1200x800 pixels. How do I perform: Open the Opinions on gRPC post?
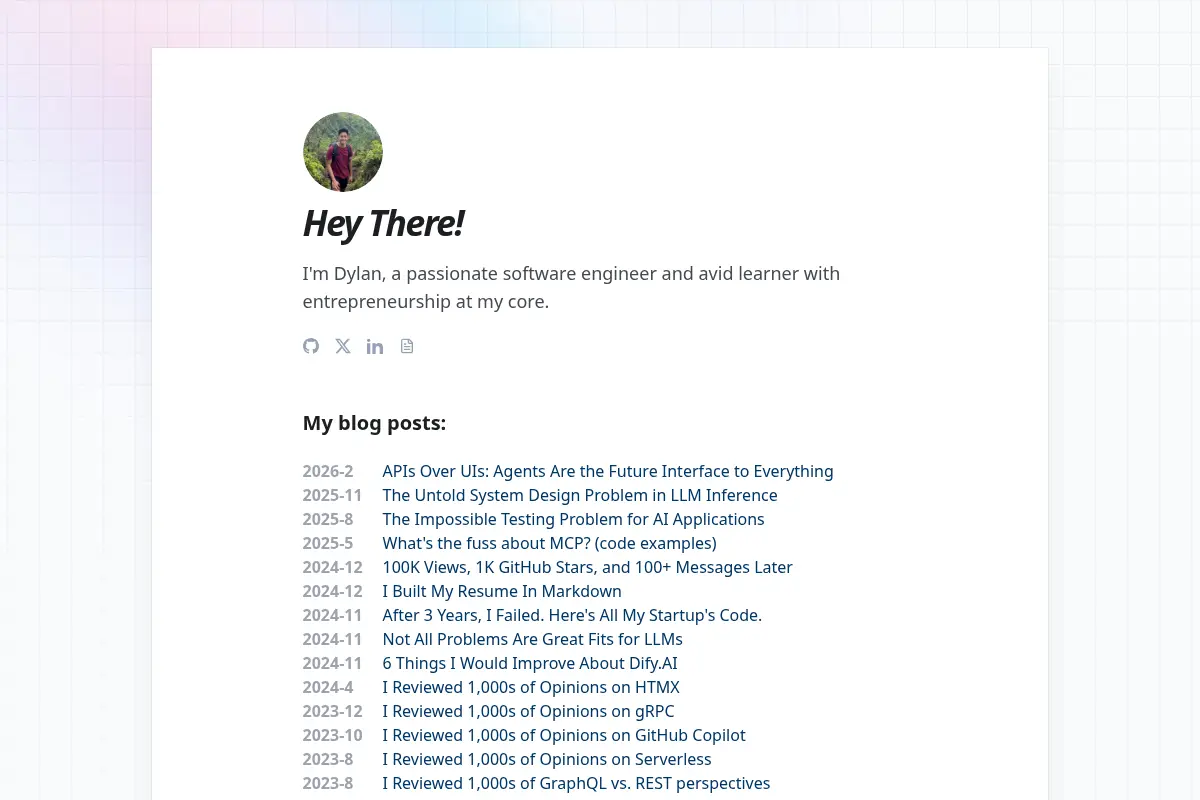[x=528, y=711]
